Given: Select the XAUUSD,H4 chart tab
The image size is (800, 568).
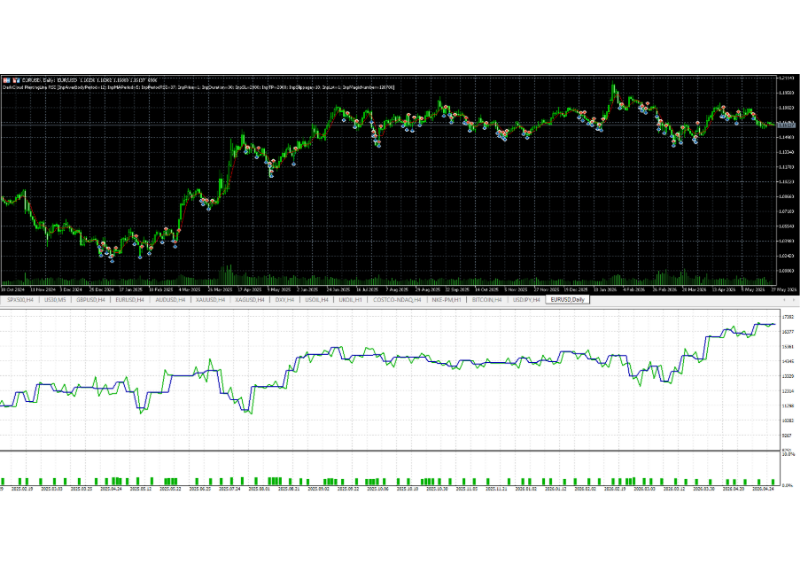Looking at the screenshot, I should click(210, 300).
